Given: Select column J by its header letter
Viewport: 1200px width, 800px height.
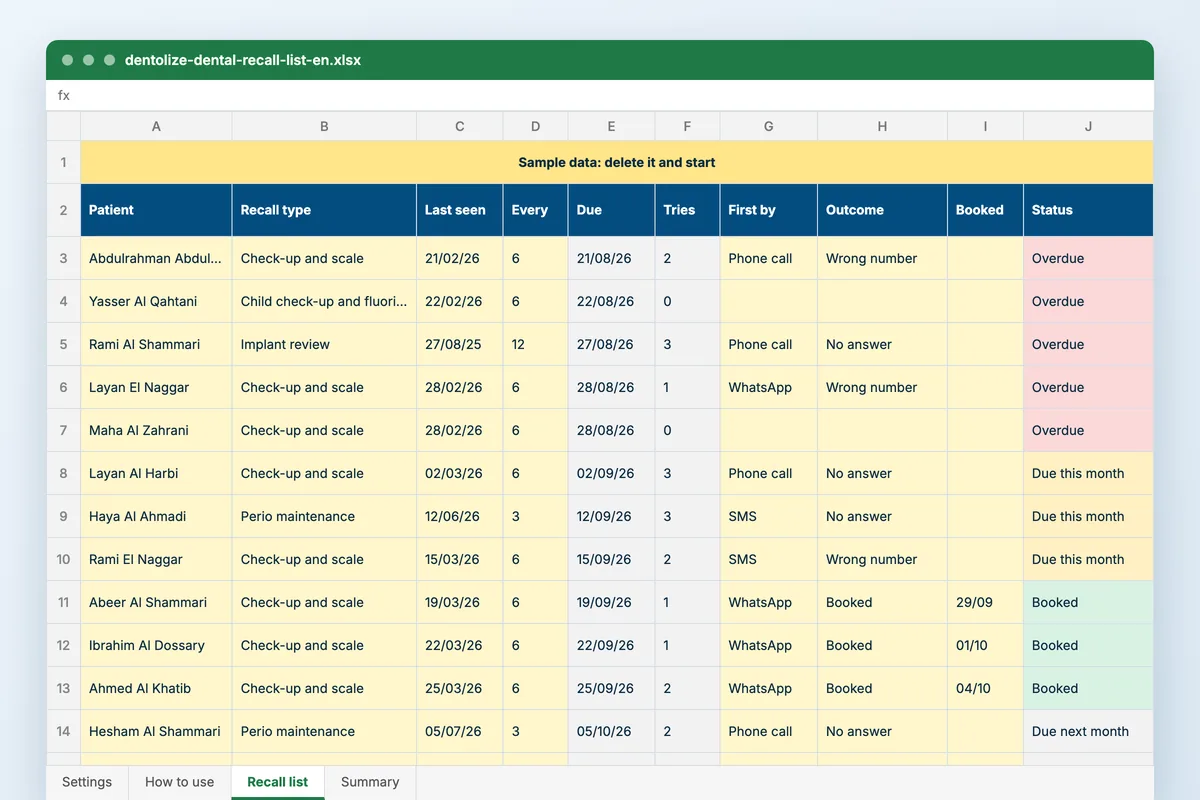Looking at the screenshot, I should [x=1088, y=126].
